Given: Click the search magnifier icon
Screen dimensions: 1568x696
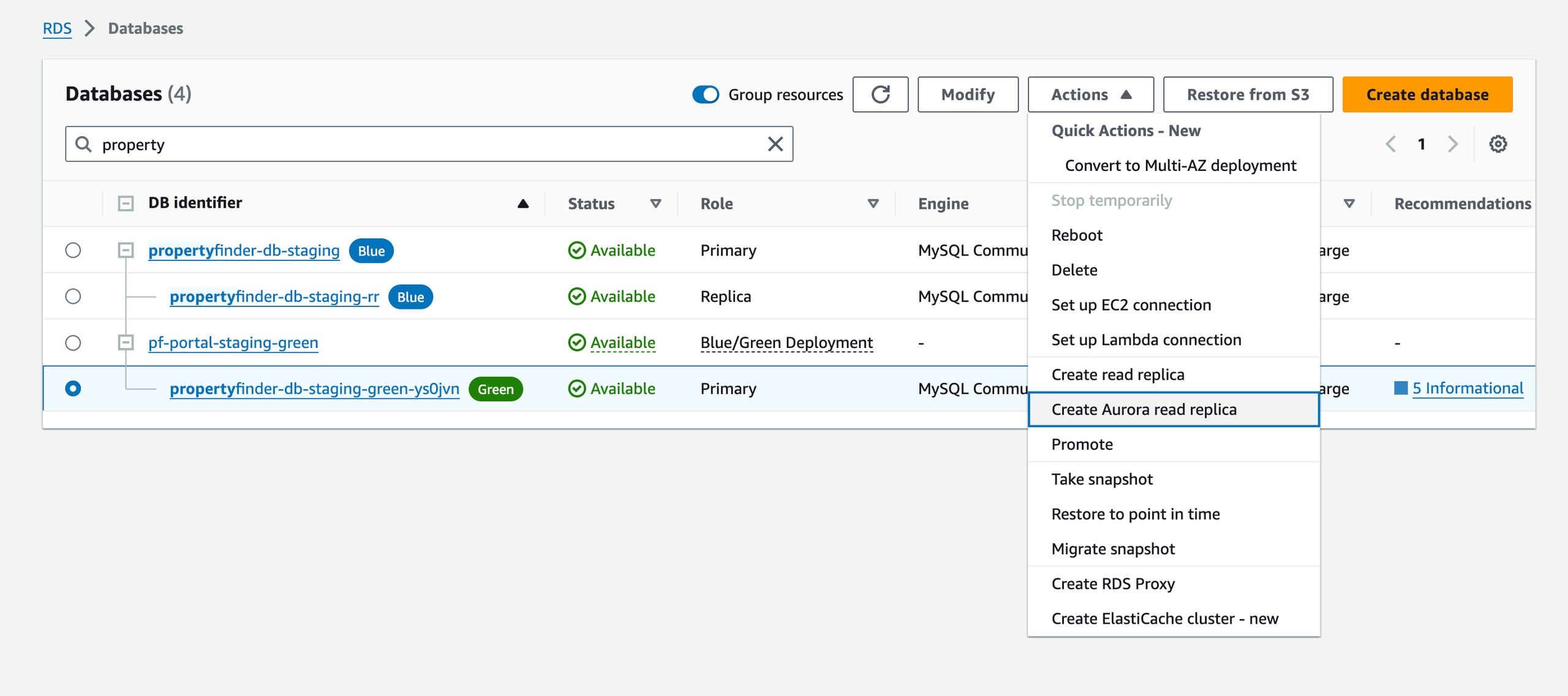Looking at the screenshot, I should [83, 144].
